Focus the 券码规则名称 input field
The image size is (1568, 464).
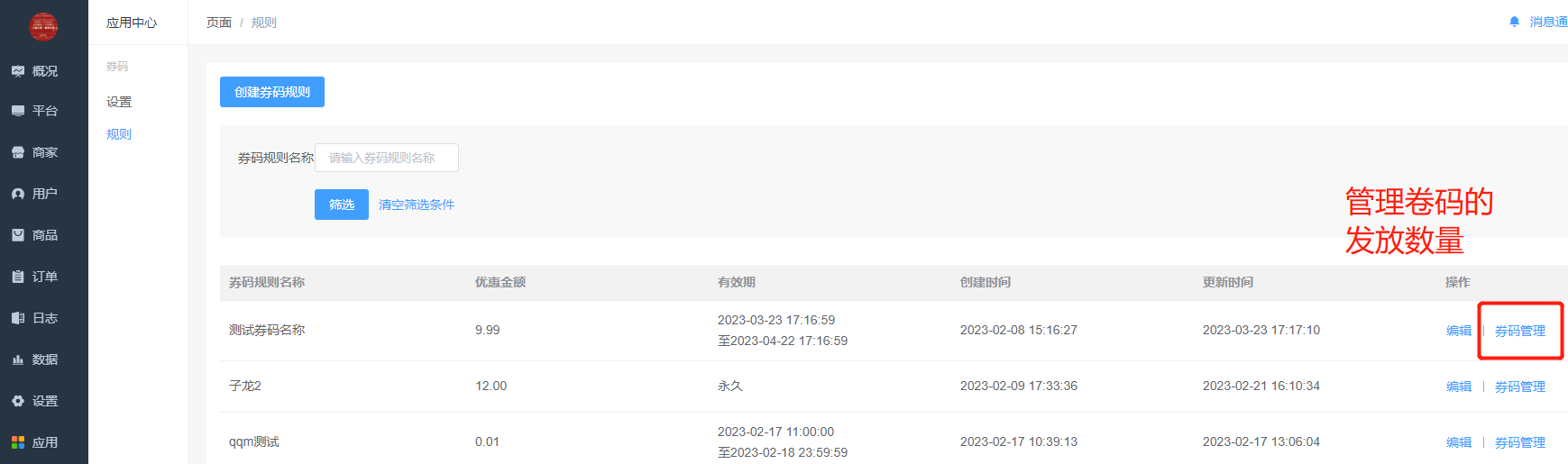pos(387,158)
